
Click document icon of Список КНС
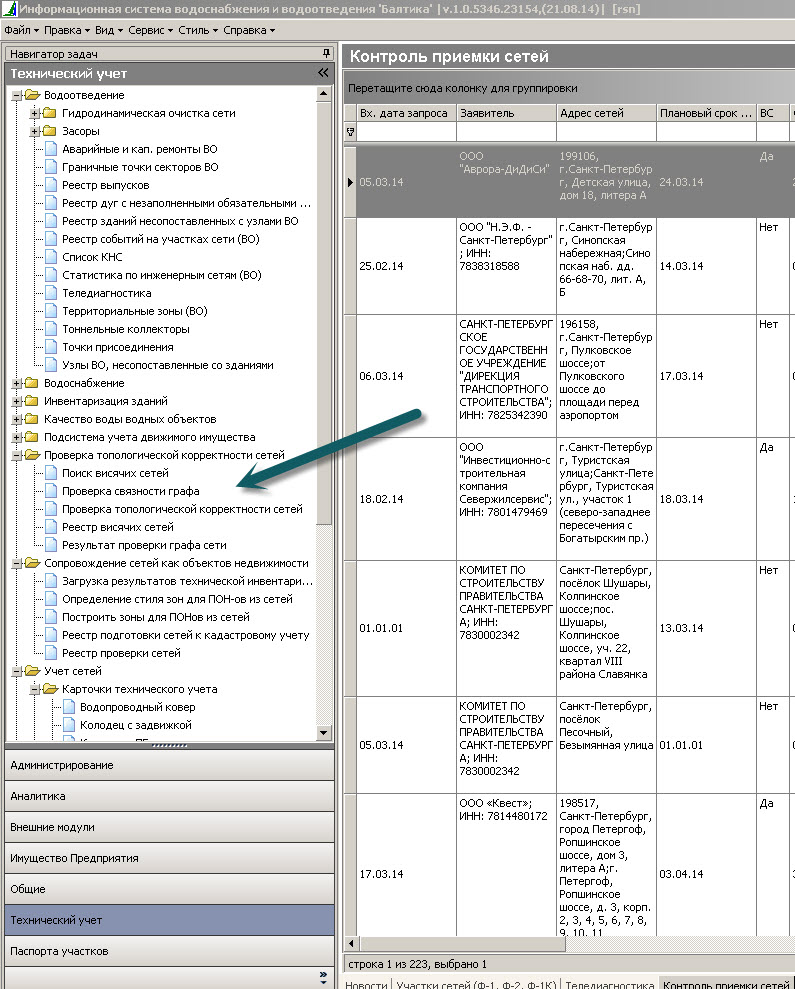pos(50,257)
